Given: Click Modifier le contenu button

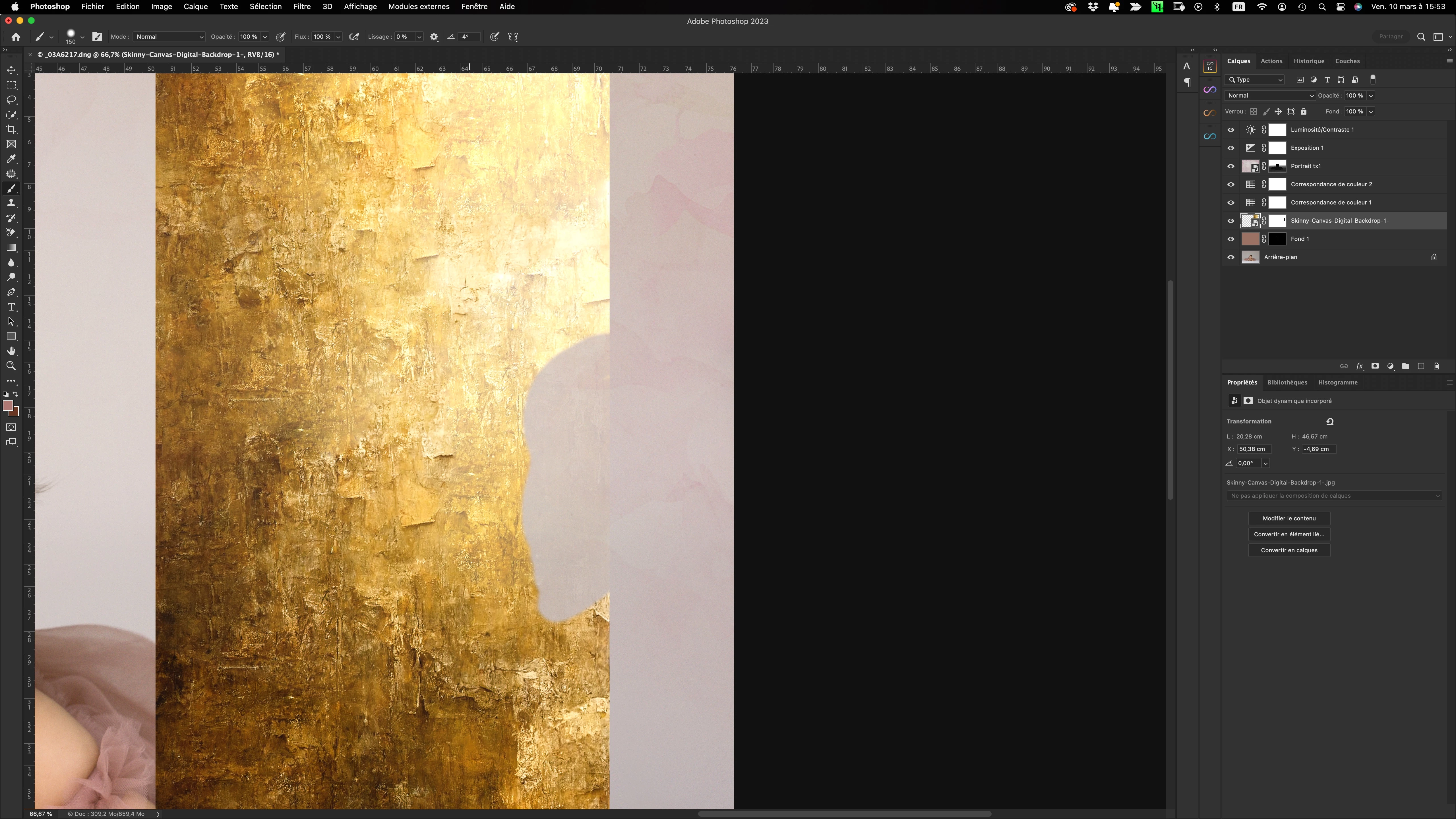Looking at the screenshot, I should click(x=1289, y=518).
